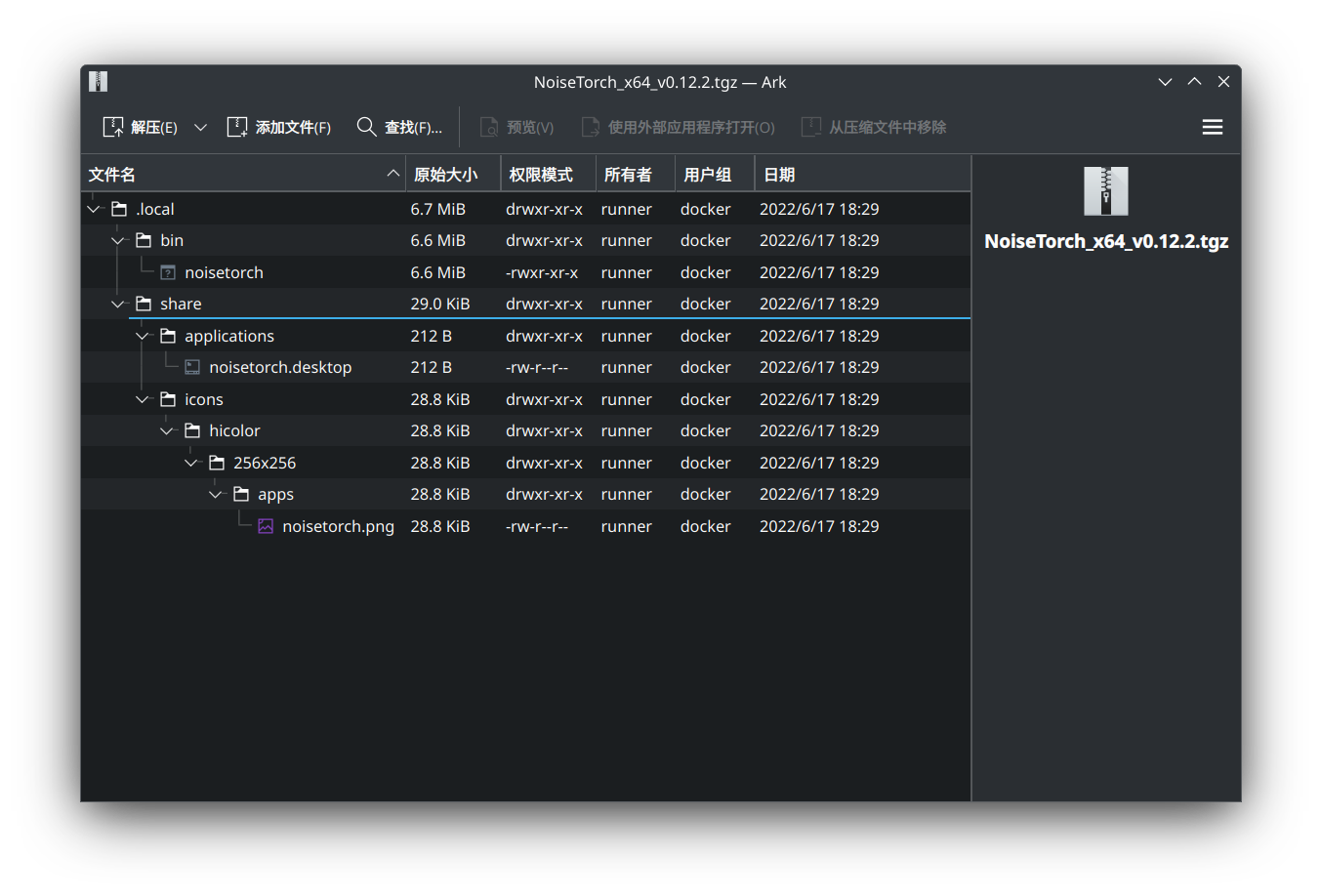Click the 212 B size of noisetorch.desktop
Image resolution: width=1321 pixels, height=896 pixels.
click(x=431, y=367)
